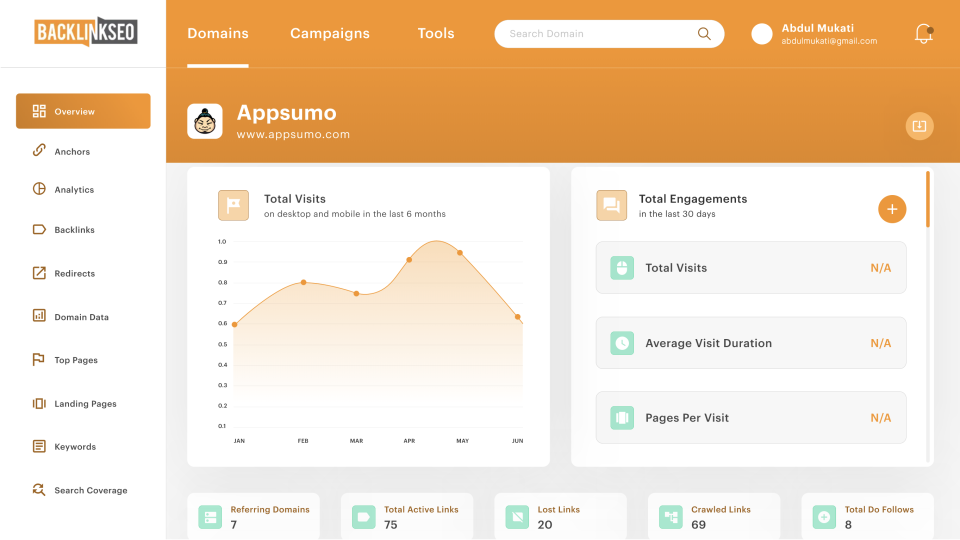The height and width of the screenshot is (540, 960).
Task: Click the Referring Domains icon
Action: [x=210, y=517]
